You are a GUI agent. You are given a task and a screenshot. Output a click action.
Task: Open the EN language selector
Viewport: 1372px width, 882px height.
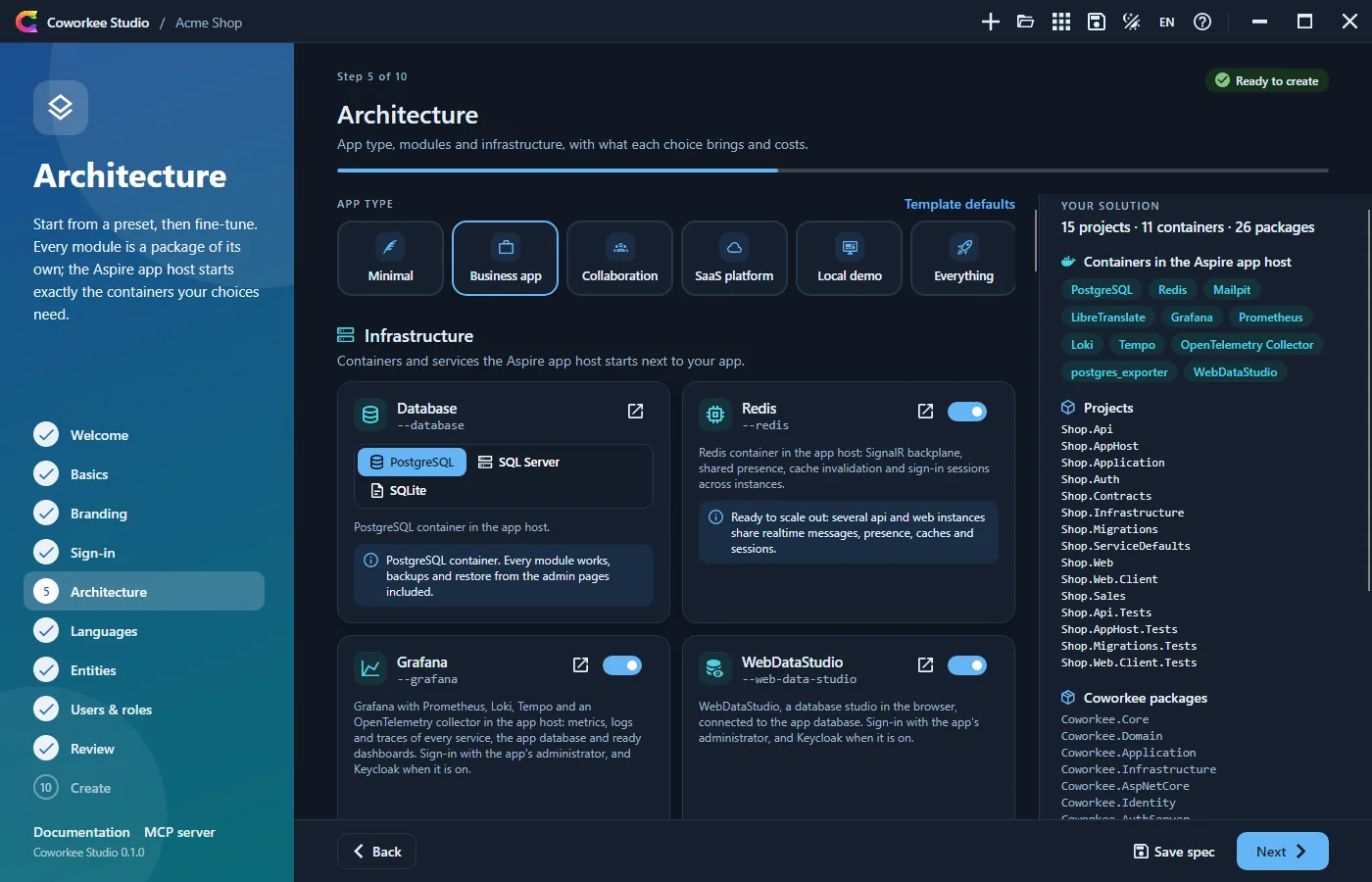click(x=1167, y=22)
